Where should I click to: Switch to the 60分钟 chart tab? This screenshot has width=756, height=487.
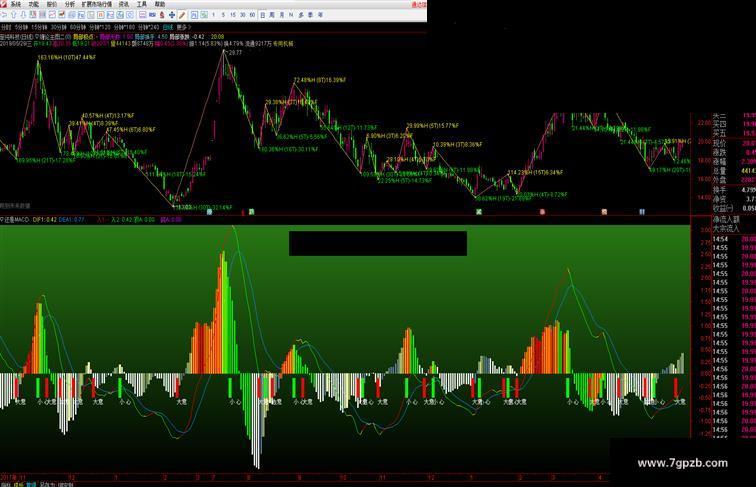click(x=78, y=27)
